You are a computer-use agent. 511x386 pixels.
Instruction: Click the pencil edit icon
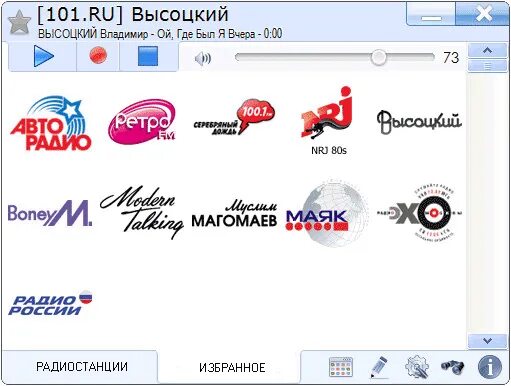click(x=379, y=367)
